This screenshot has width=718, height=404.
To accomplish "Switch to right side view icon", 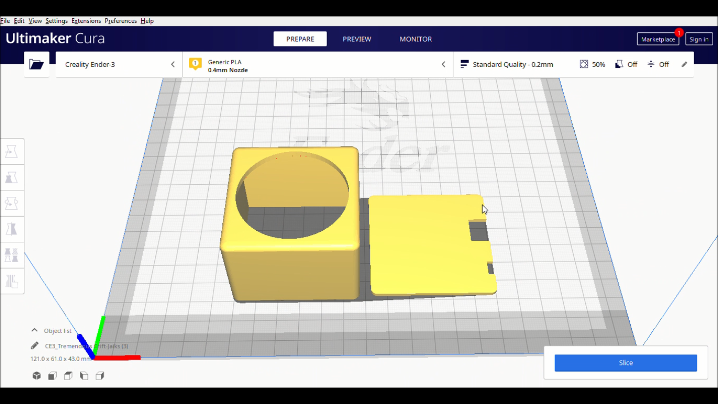I will click(x=100, y=376).
